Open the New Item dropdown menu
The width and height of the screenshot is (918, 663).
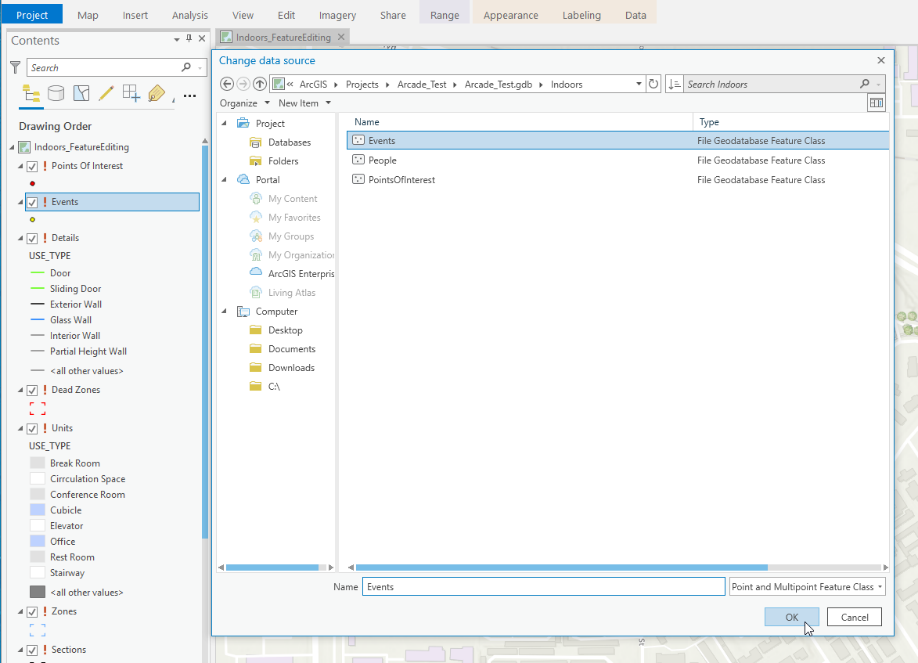(304, 103)
